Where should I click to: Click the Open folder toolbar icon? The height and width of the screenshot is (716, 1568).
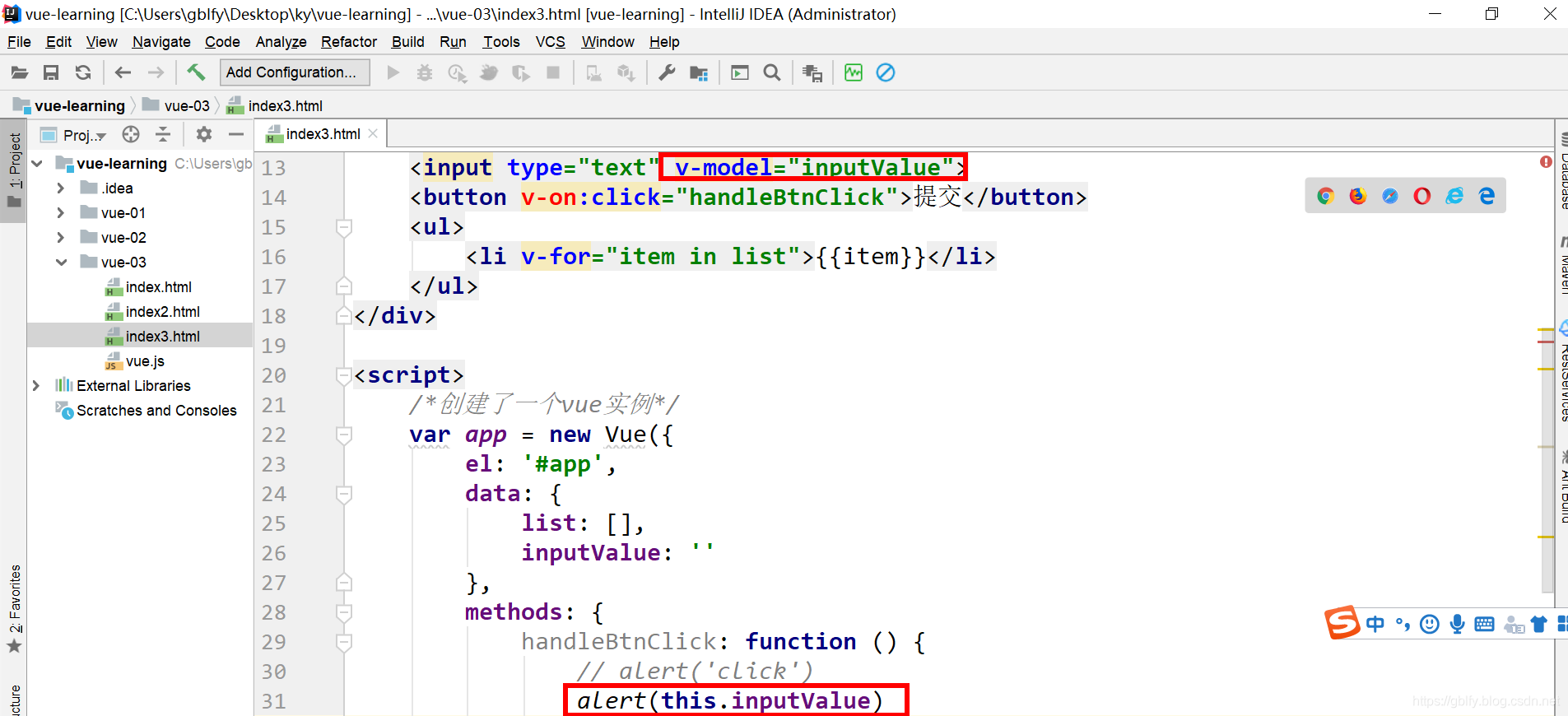coord(19,73)
